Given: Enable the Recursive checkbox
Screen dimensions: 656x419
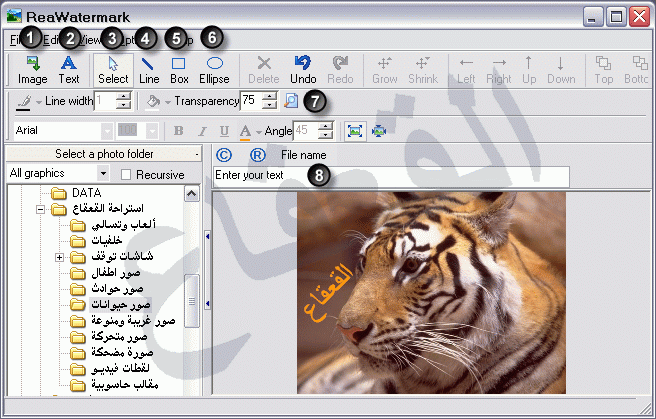Looking at the screenshot, I should (126, 174).
